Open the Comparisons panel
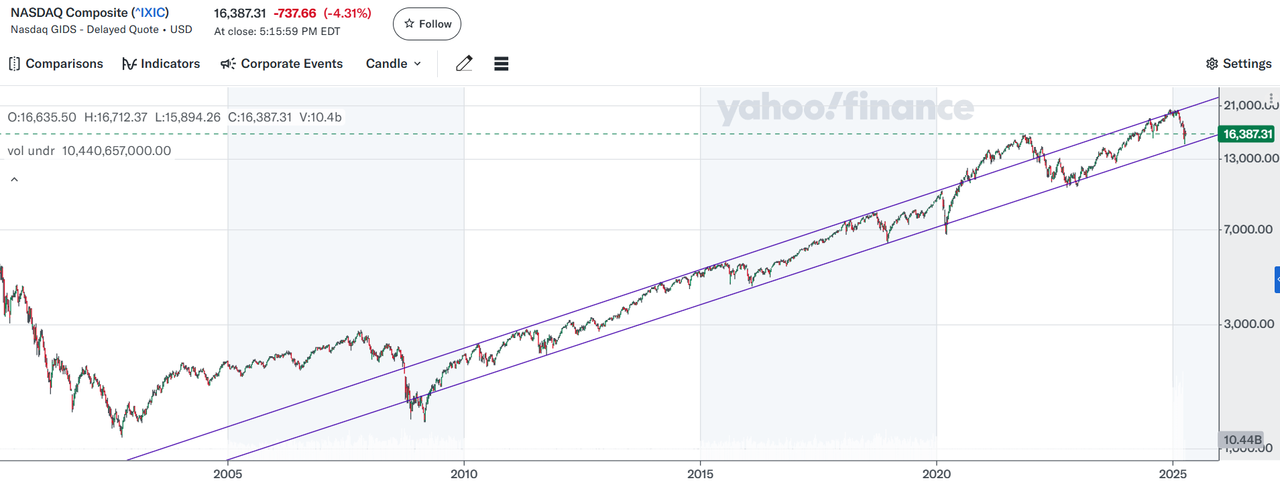The height and width of the screenshot is (481, 1280). click(x=56, y=64)
